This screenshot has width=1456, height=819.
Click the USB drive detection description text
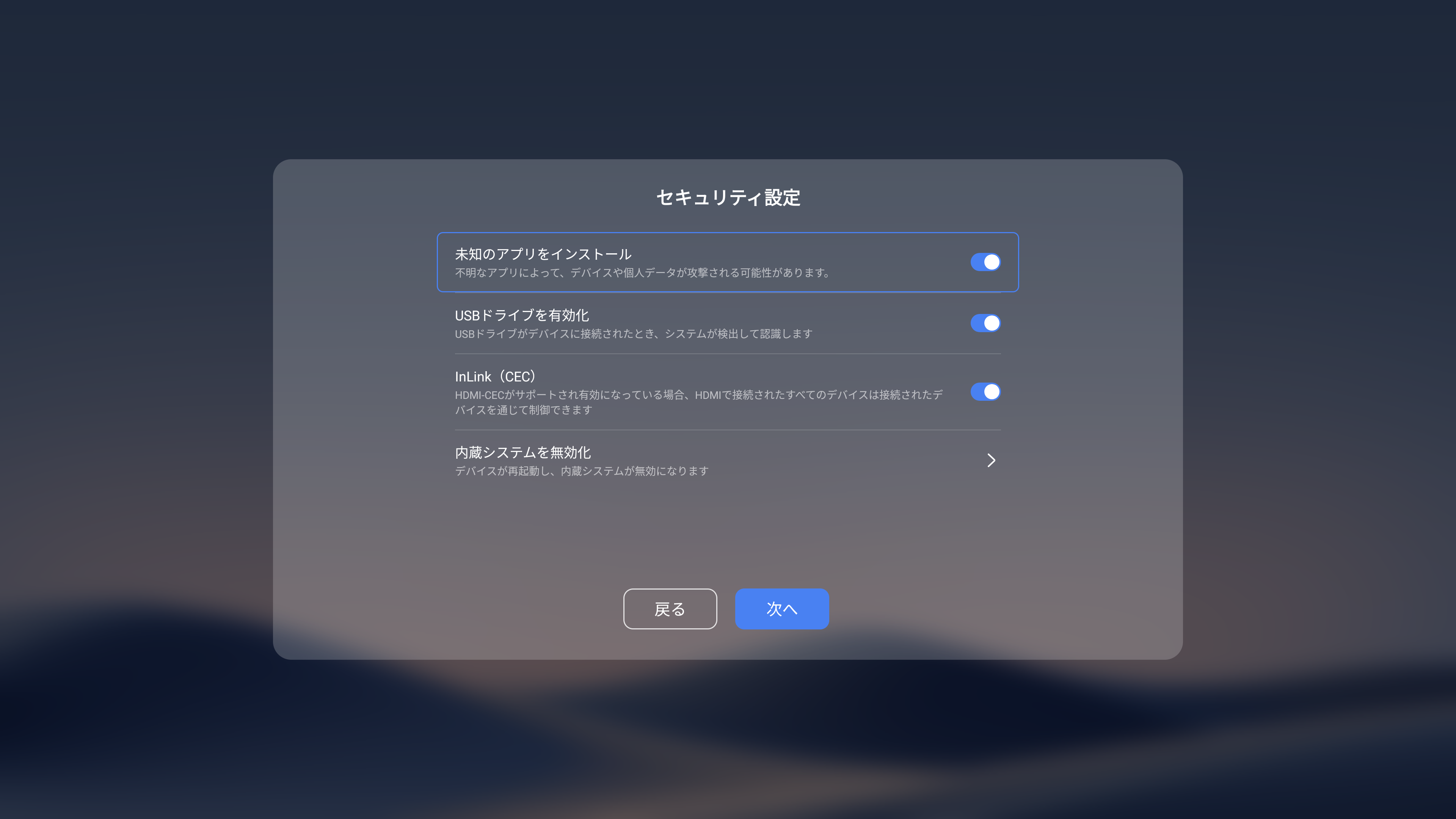click(634, 334)
